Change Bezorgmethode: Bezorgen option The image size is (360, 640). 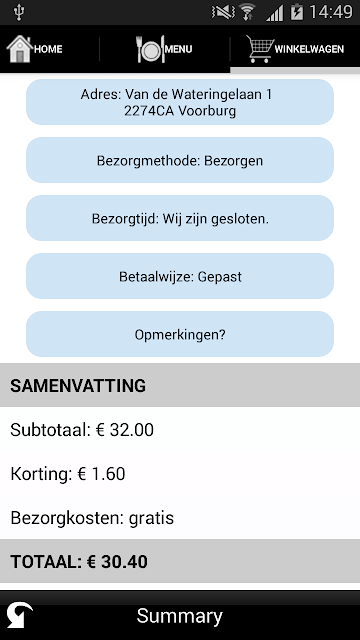180,160
